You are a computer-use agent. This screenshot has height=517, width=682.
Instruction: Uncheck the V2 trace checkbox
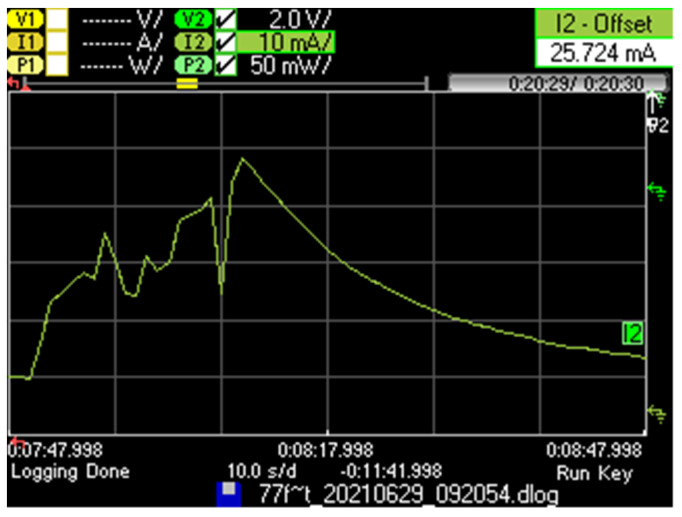pos(224,18)
